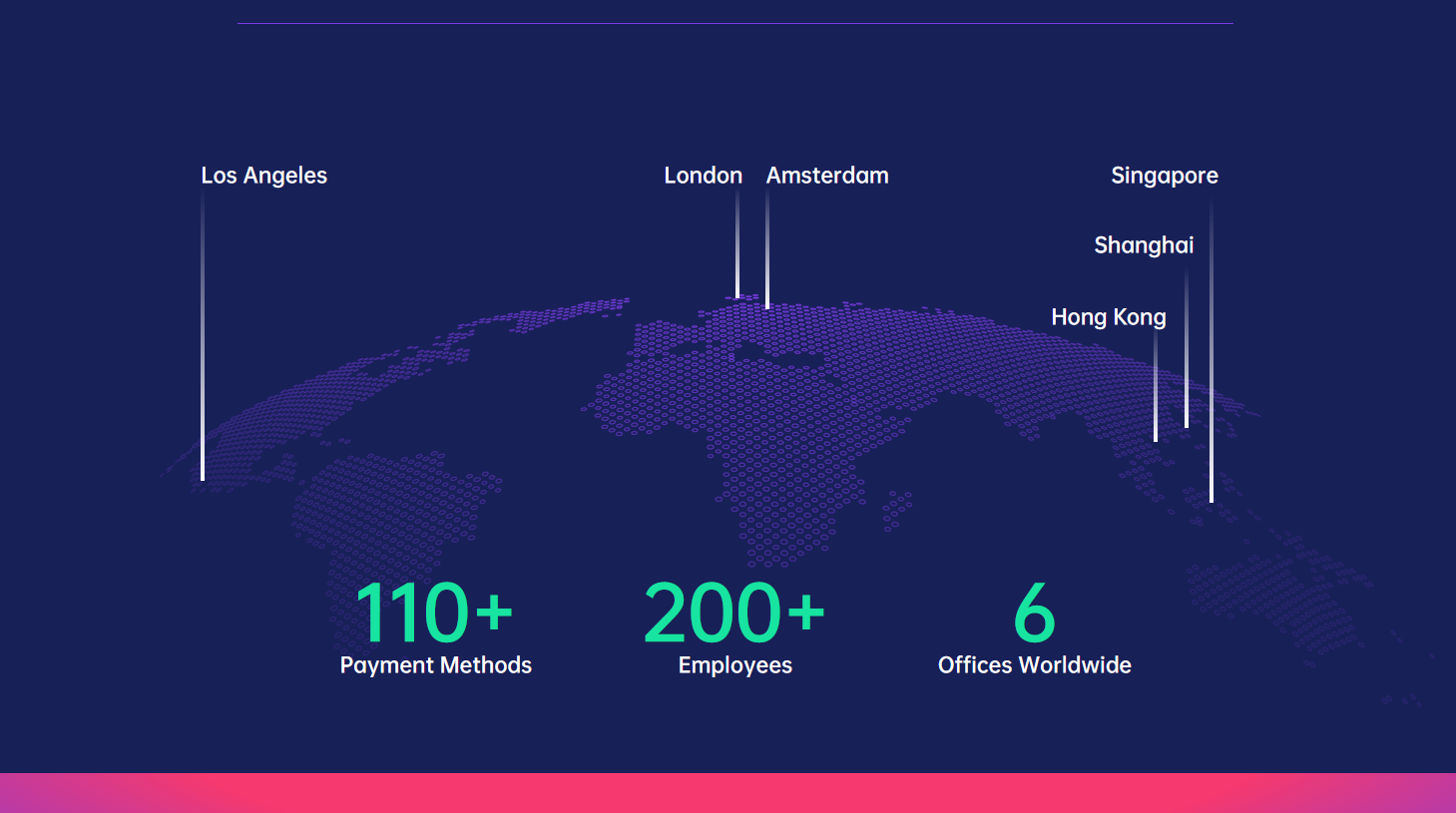Select the Payment Methods caption
Viewport: 1456px width, 813px height.
436,665
